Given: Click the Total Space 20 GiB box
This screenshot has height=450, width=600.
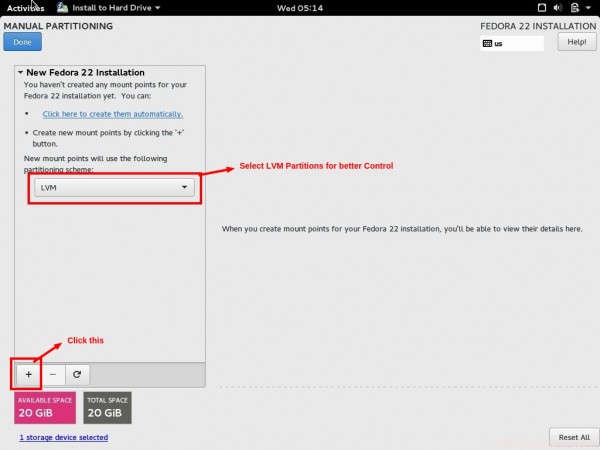Looking at the screenshot, I should (108, 408).
